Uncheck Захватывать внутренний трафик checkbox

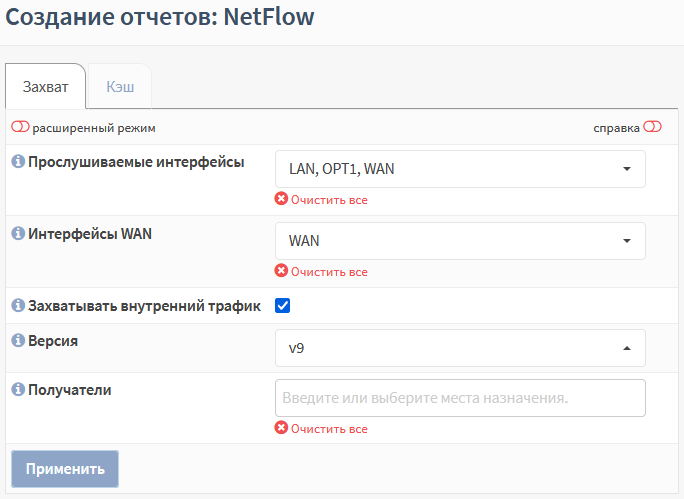[283, 305]
